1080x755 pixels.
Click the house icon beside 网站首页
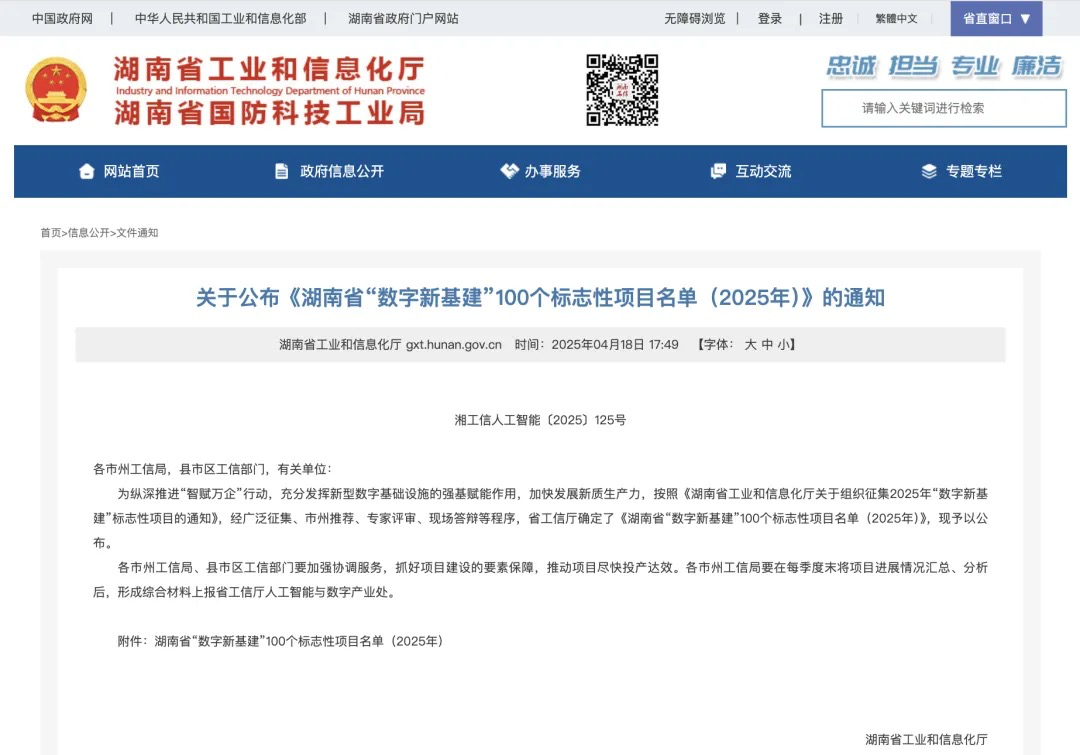click(x=86, y=172)
